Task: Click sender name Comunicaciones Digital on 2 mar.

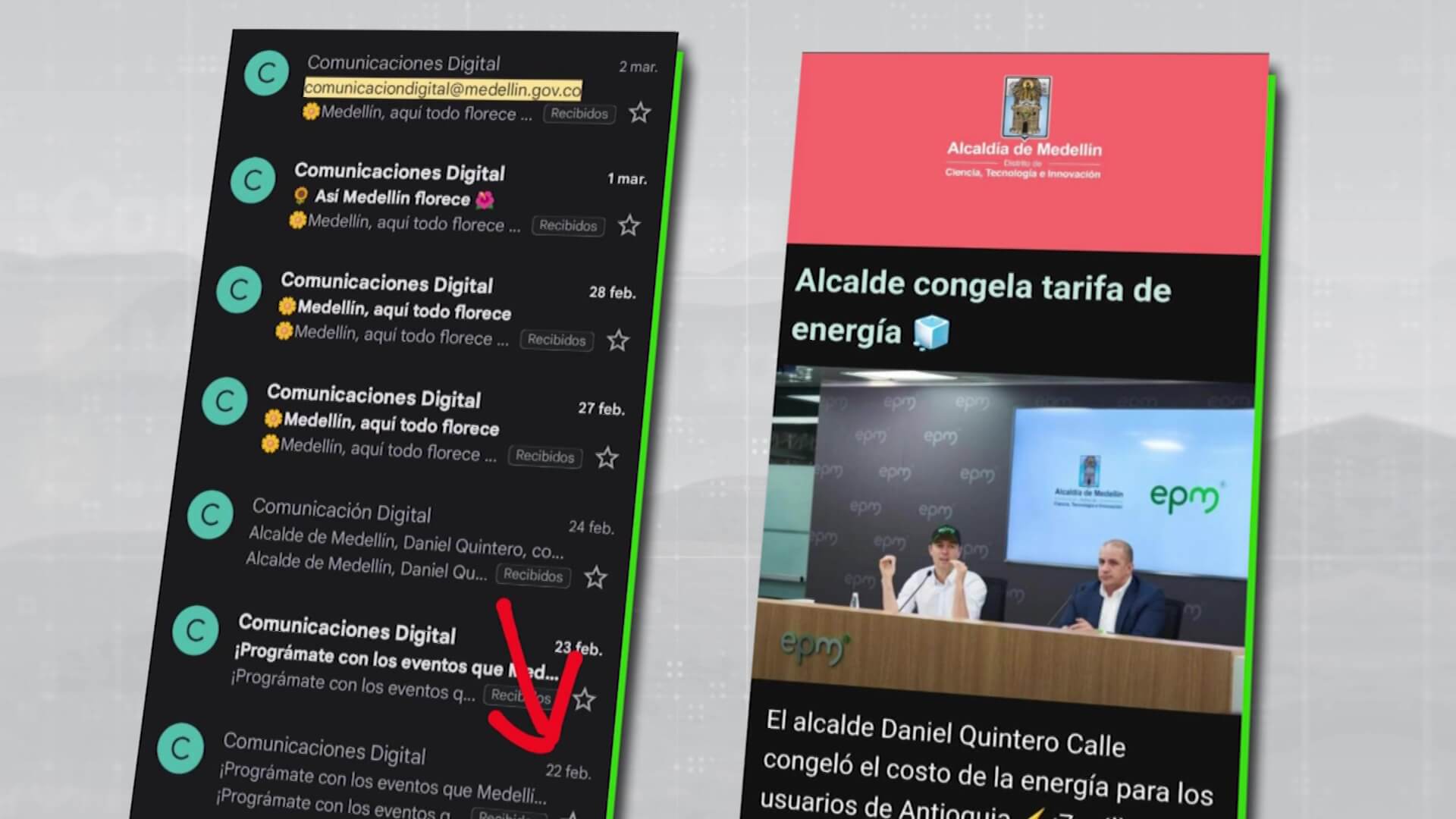Action: pos(403,64)
